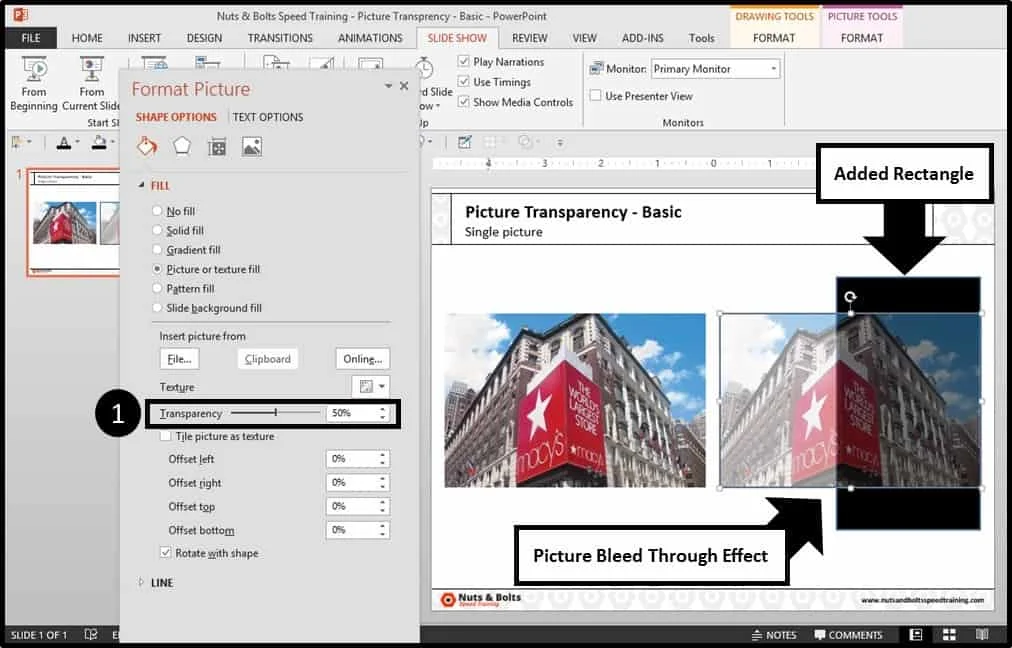This screenshot has height=648, width=1012.
Task: Open the FILE tab
Action: 31,38
